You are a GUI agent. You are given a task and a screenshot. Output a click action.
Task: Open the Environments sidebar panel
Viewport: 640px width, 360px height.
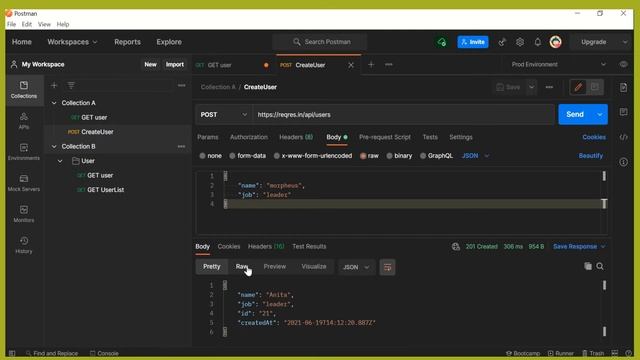click(x=24, y=152)
